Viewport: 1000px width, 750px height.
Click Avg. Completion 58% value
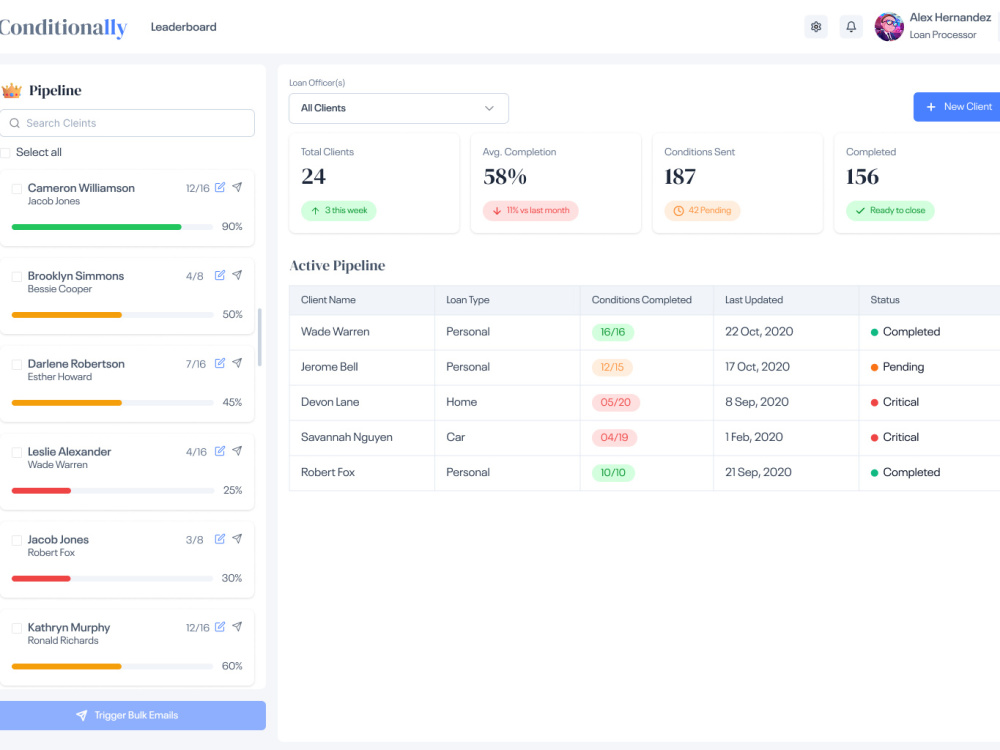[x=505, y=177]
